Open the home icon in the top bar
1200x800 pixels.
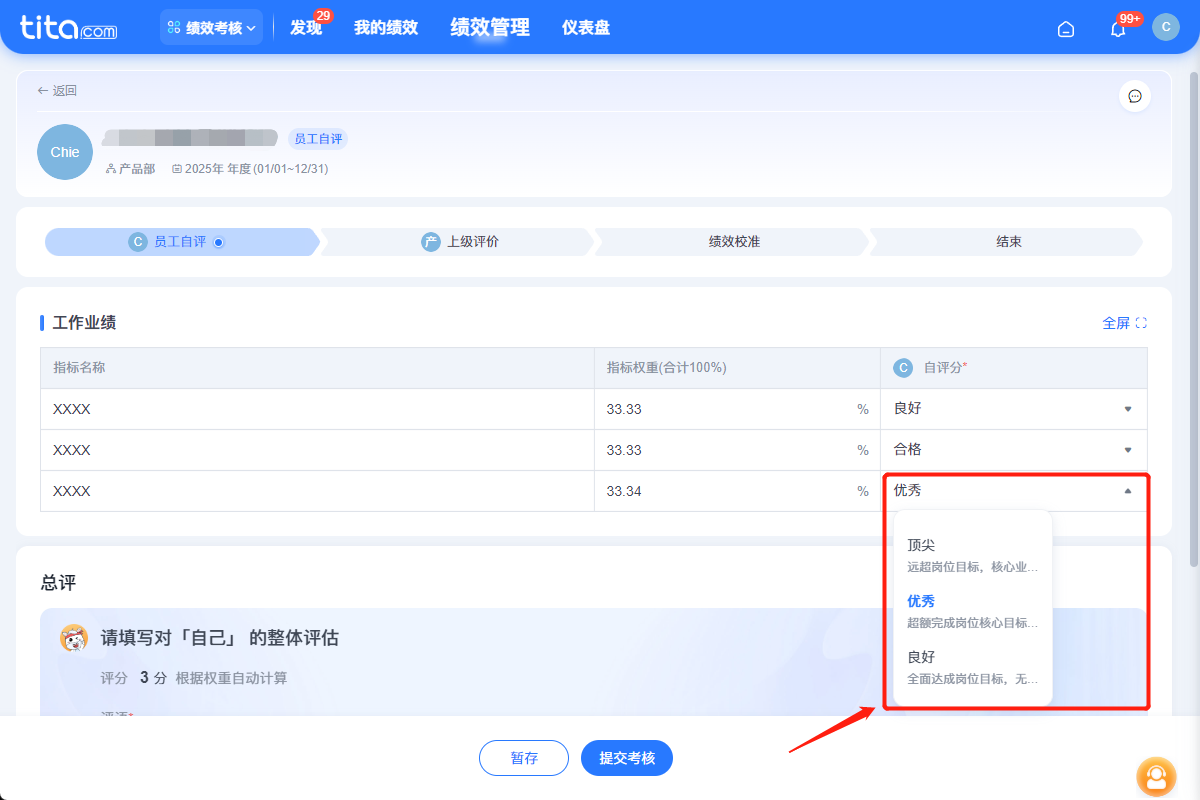click(1065, 28)
